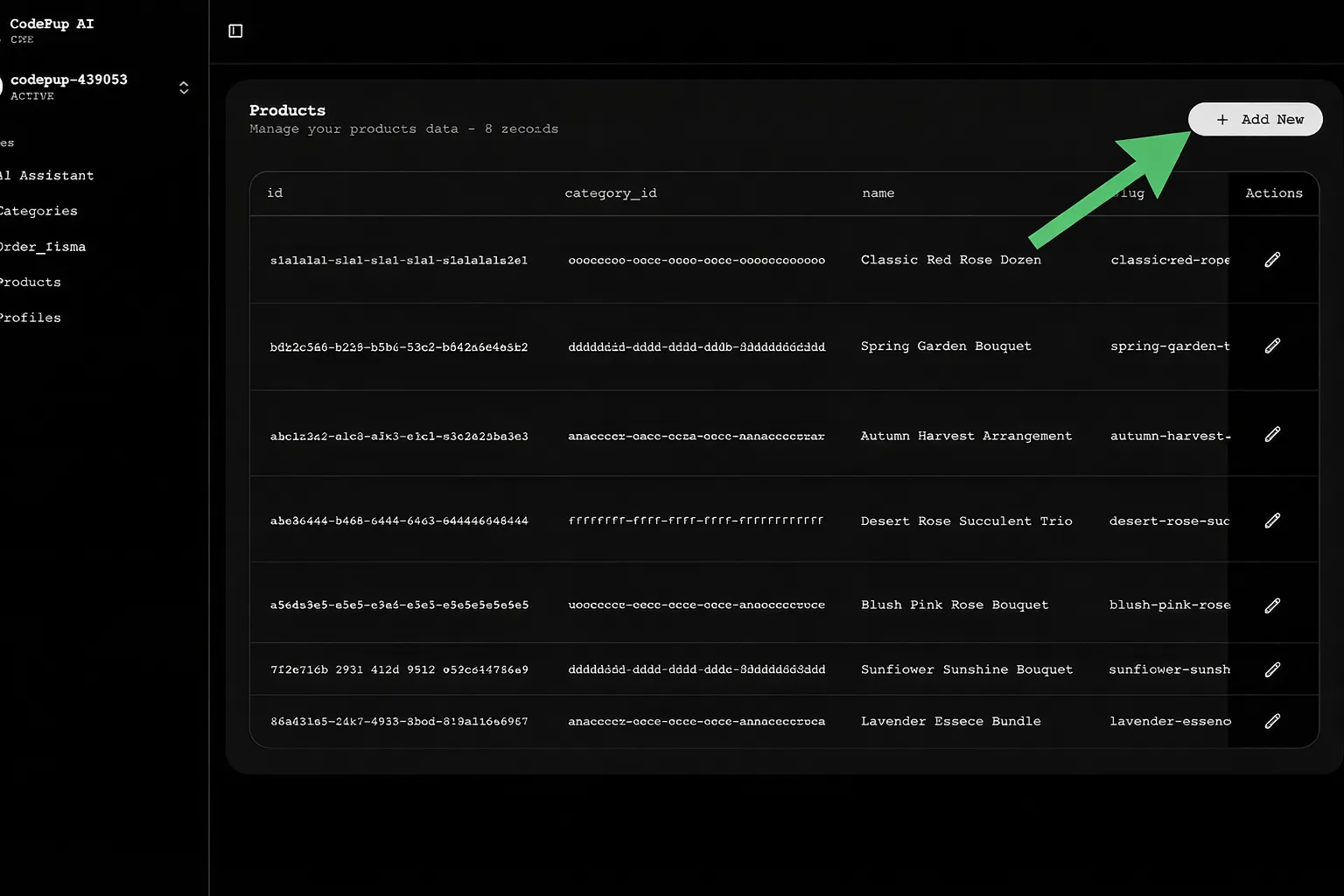Select Products in sidebar
The image size is (1344, 896).
tap(31, 281)
